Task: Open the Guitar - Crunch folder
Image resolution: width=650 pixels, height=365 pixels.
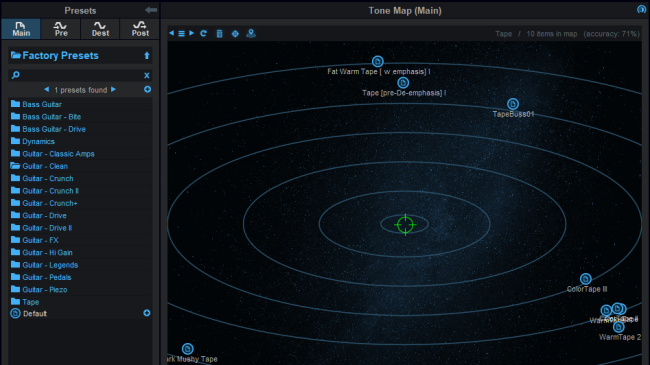Action: (42, 178)
